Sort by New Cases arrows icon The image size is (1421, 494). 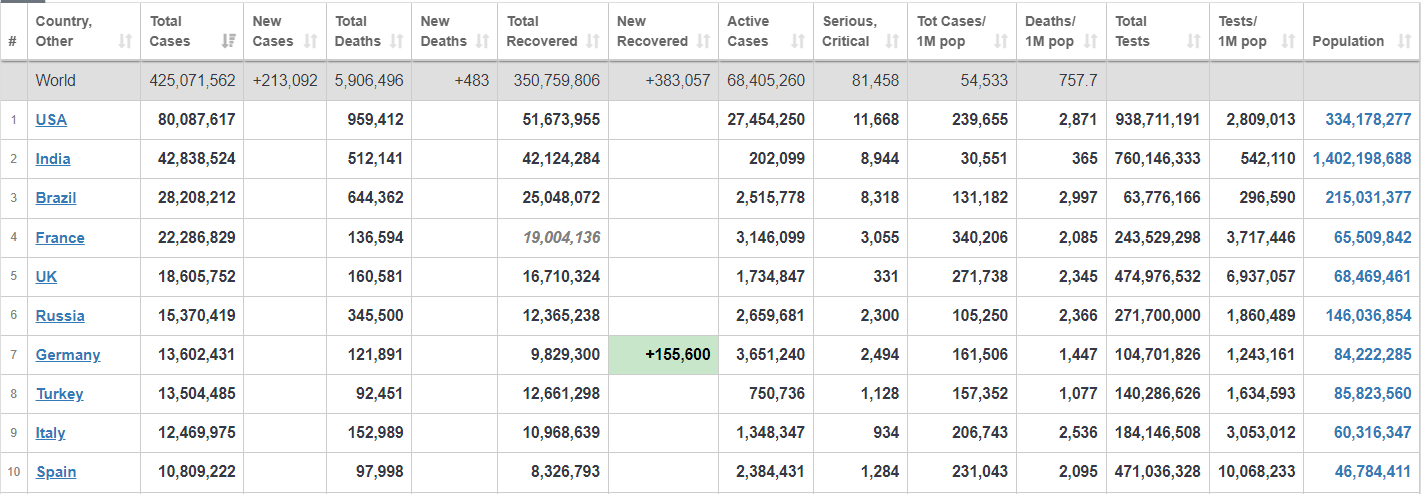310,41
